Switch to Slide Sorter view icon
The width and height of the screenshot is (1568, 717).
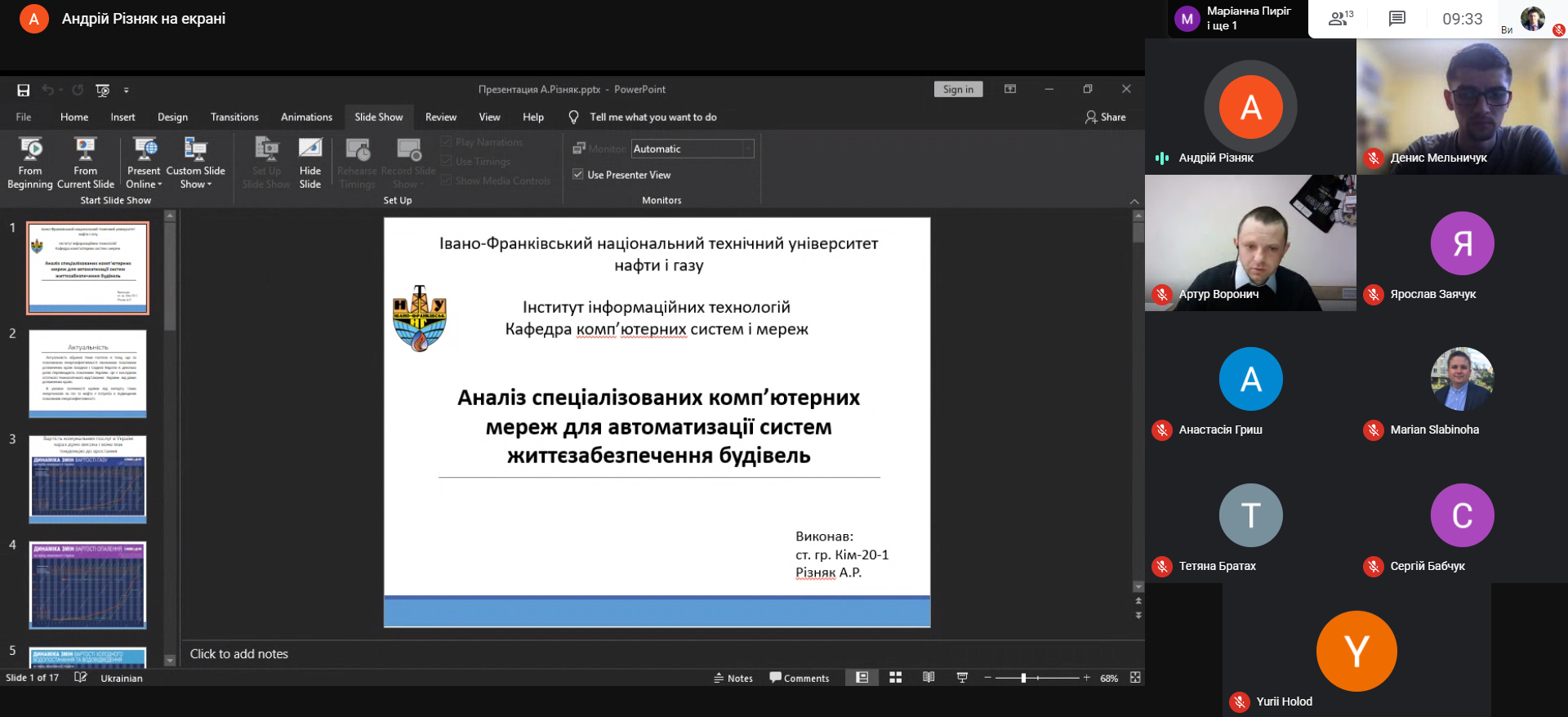click(x=896, y=677)
